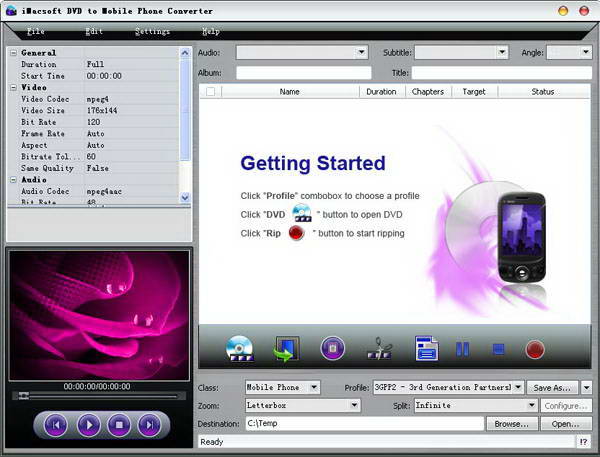Expand the Zoom Letterbox dropdown
Screen dimensions: 600x457
[x=354, y=406]
